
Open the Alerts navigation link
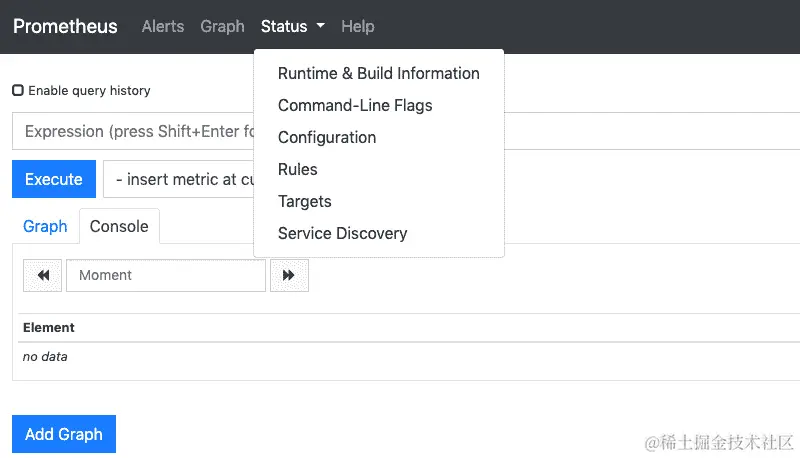[x=163, y=27]
